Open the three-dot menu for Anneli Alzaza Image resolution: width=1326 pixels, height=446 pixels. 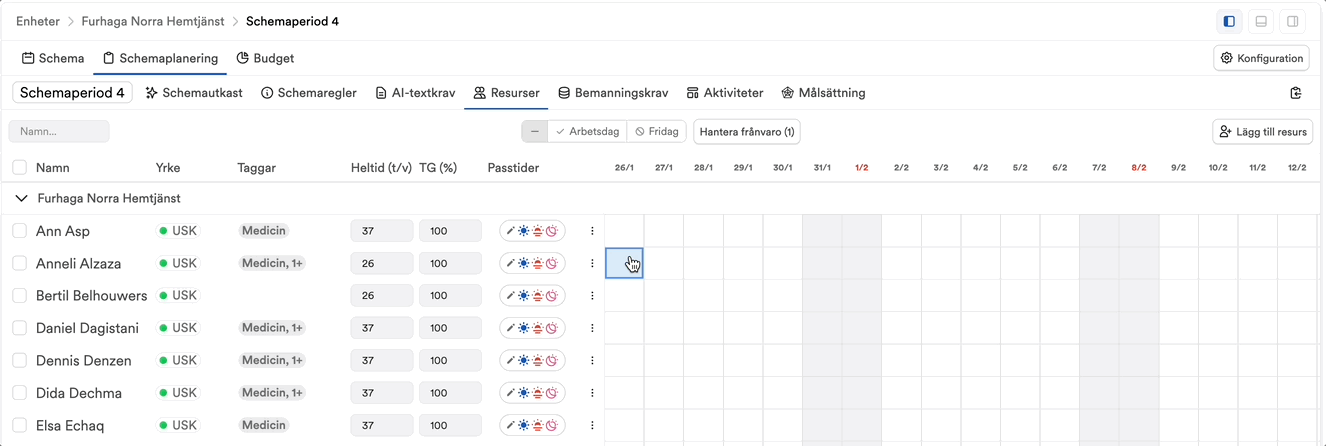click(592, 264)
